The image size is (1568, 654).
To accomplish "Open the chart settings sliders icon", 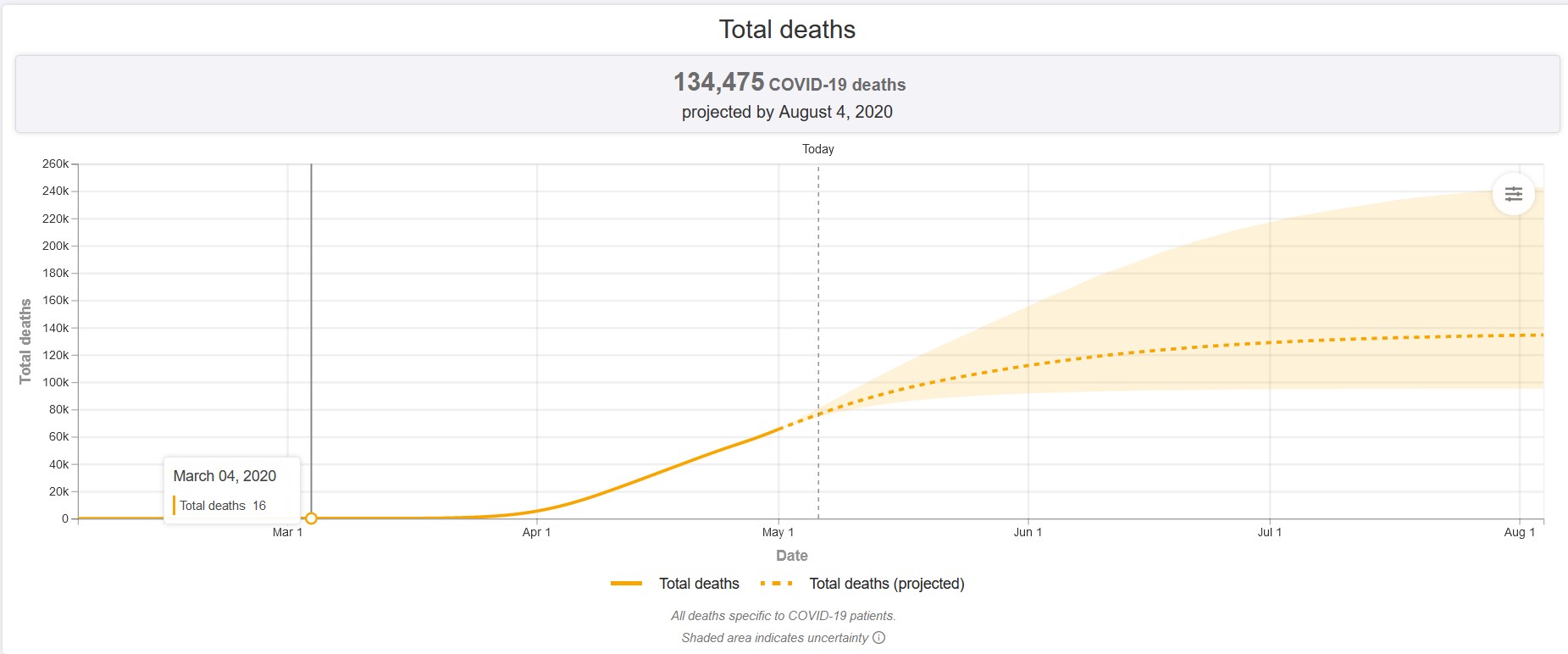I will pos(1513,194).
